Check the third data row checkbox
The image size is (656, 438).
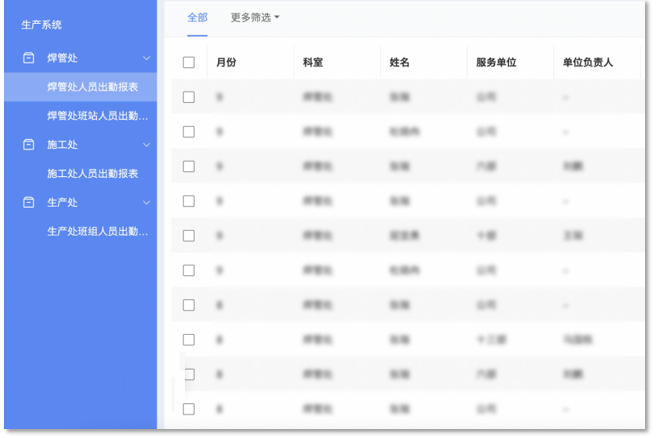click(x=189, y=166)
